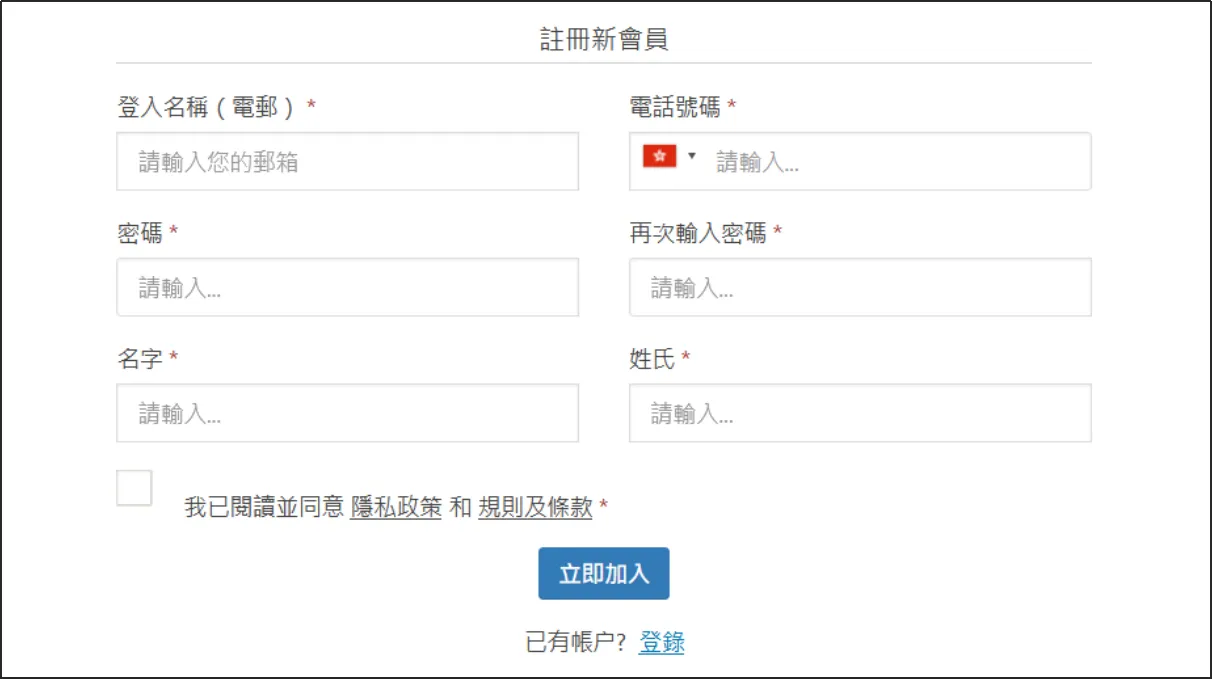Image resolution: width=1212 pixels, height=680 pixels.
Task: Click the Hong Kong flag icon
Action: tap(659, 156)
